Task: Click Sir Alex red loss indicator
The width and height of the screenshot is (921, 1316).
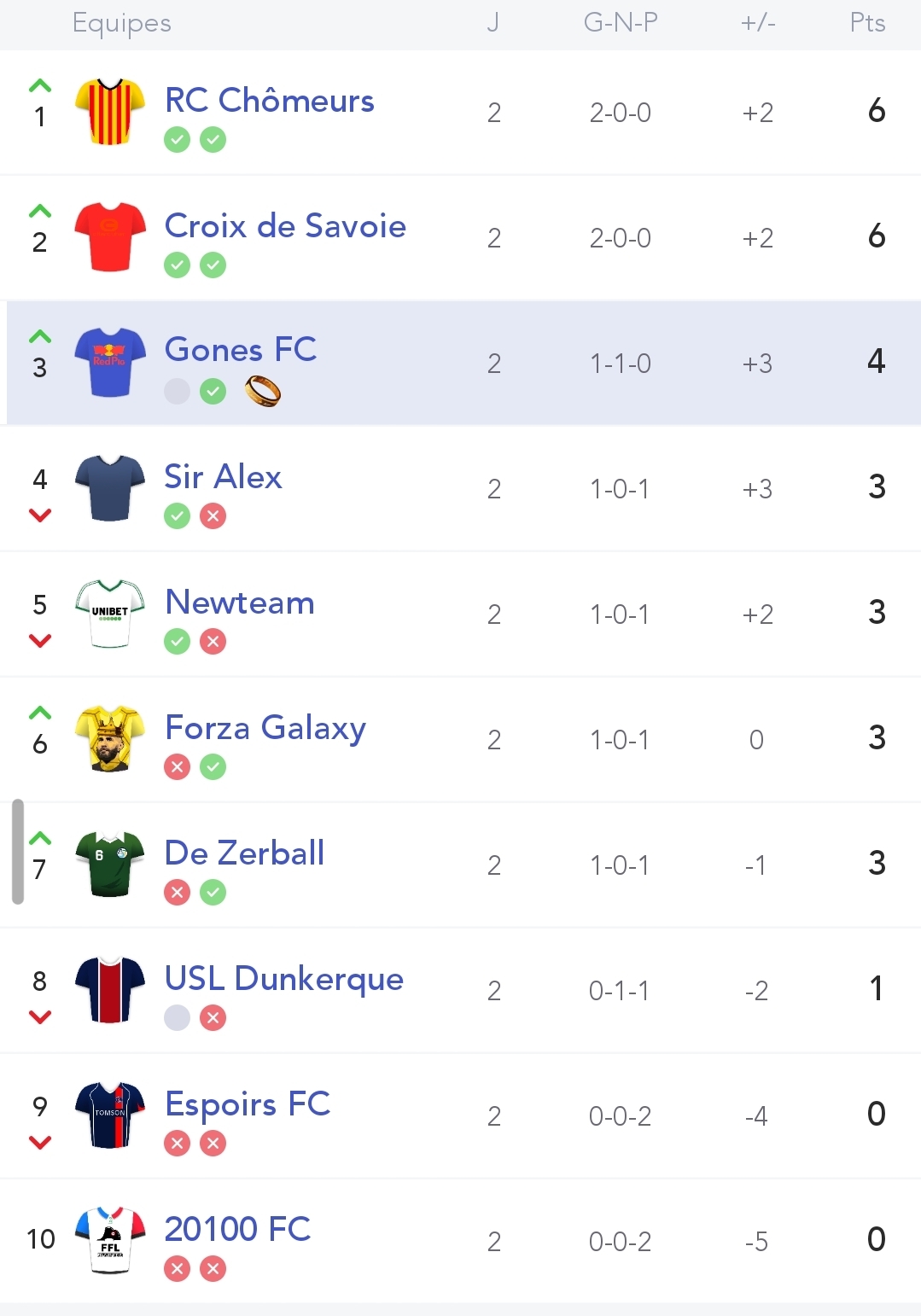Action: point(213,516)
